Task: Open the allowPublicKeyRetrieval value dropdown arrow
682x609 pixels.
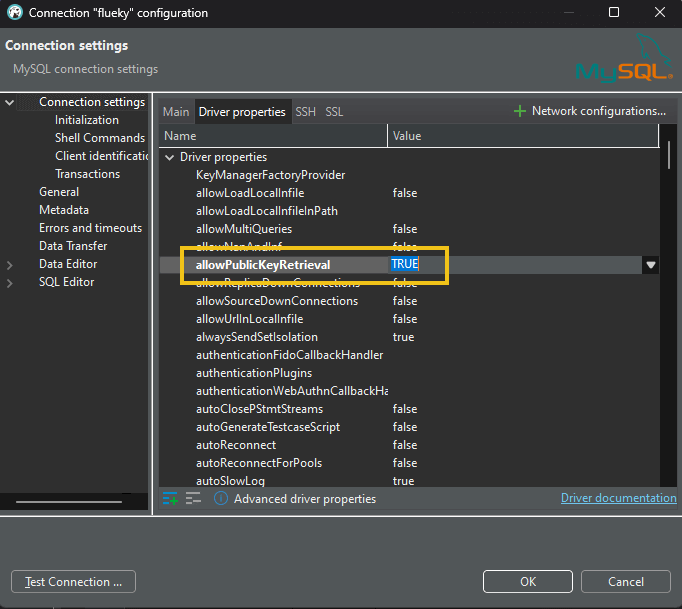Action: (651, 265)
